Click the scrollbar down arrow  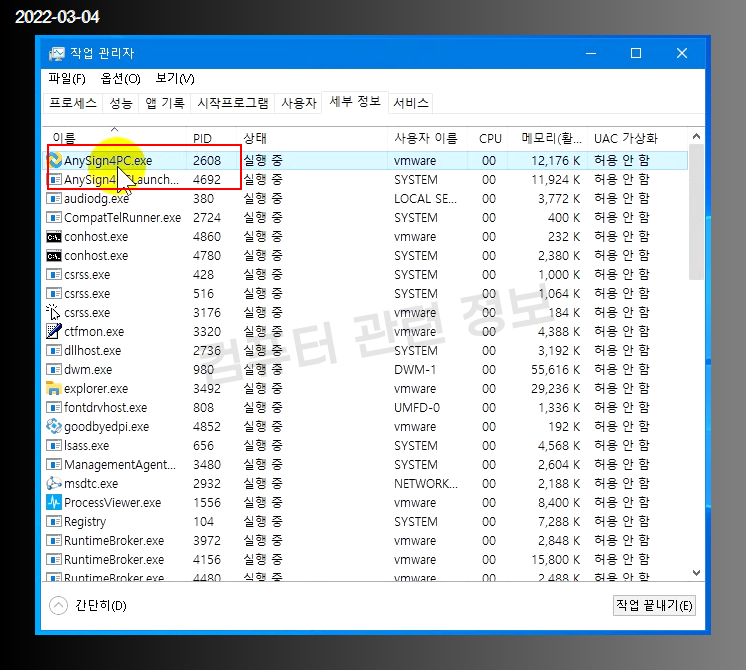tap(696, 573)
